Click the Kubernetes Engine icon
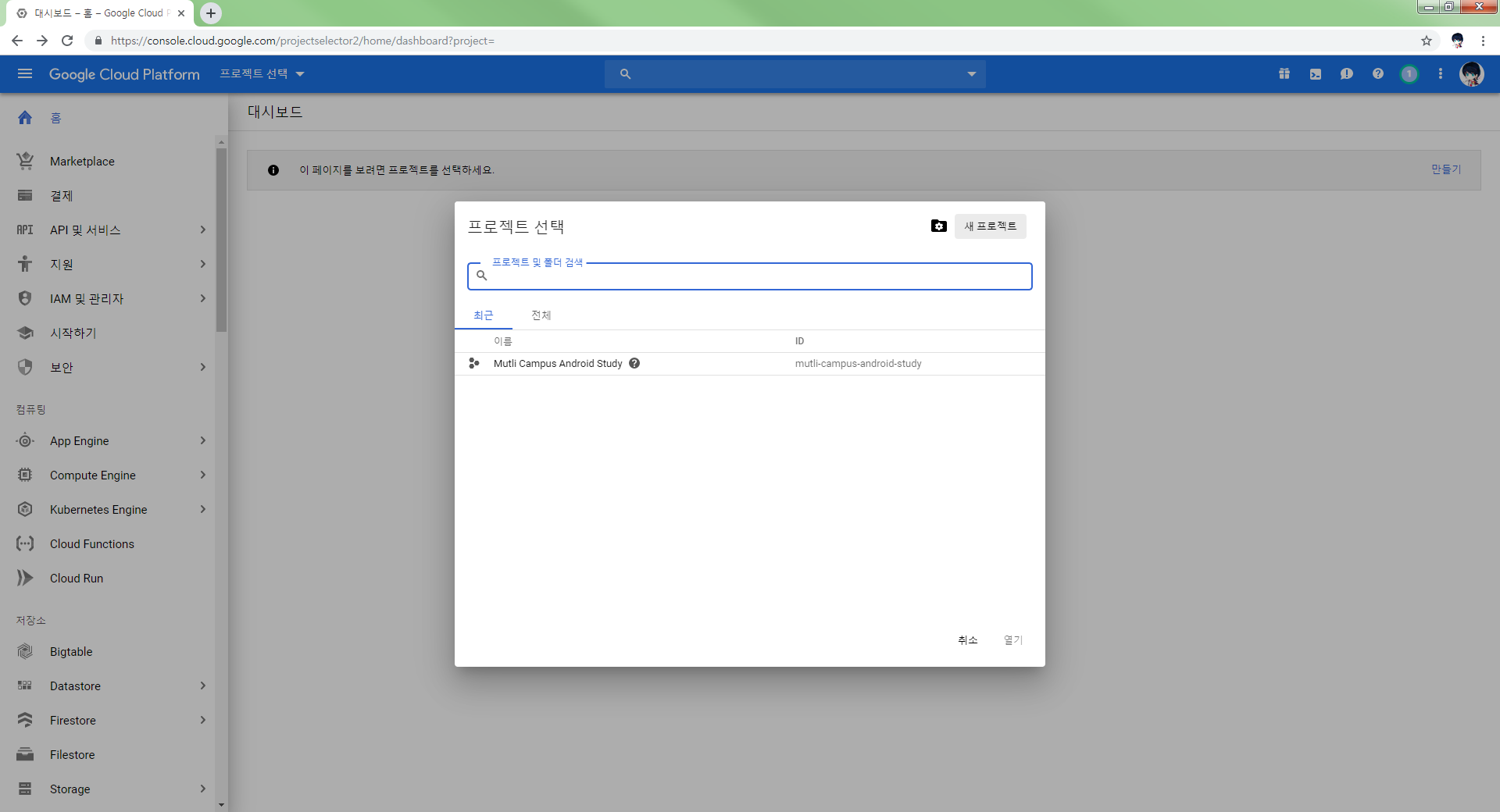The width and height of the screenshot is (1500, 812). pyautogui.click(x=25, y=509)
